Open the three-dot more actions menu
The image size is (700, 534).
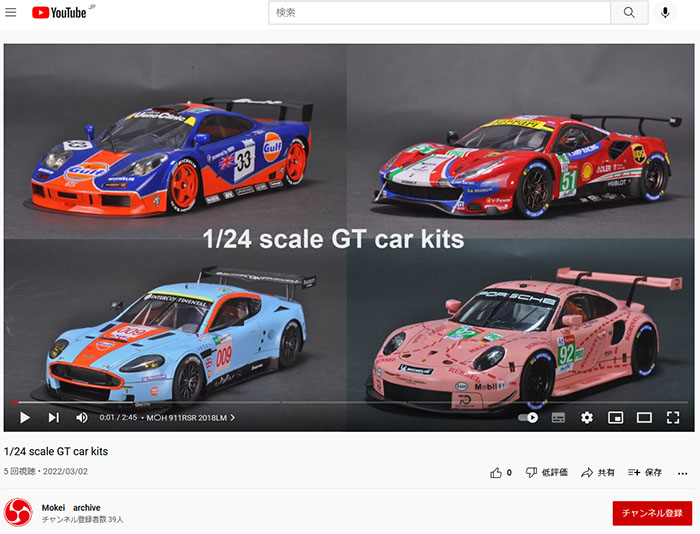(x=682, y=473)
